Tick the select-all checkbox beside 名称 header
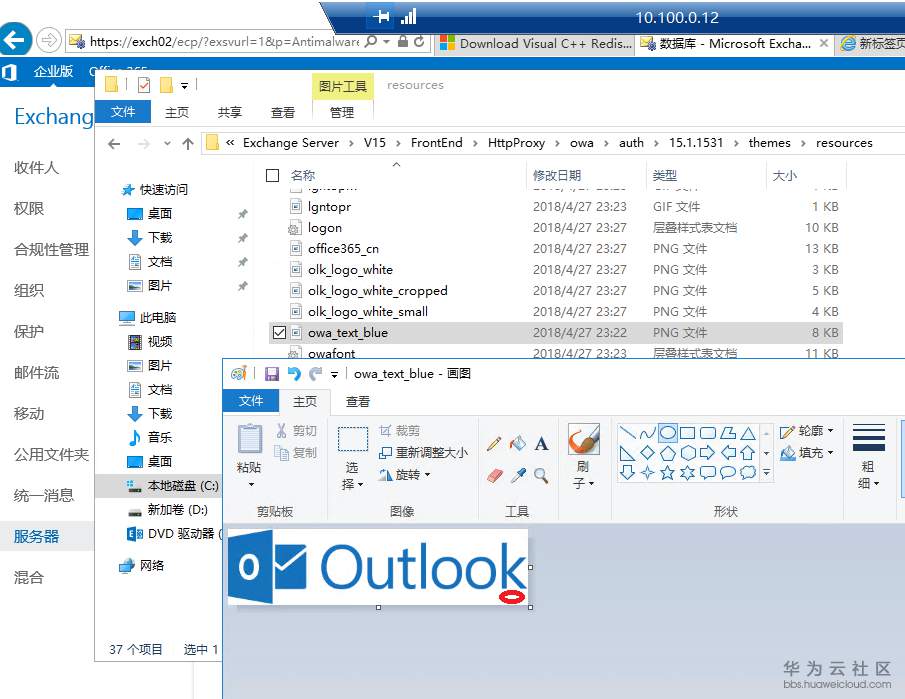 (x=272, y=175)
